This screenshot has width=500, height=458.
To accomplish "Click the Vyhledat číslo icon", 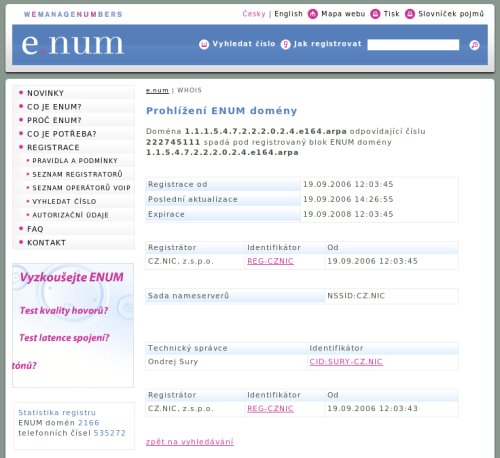I will point(204,44).
